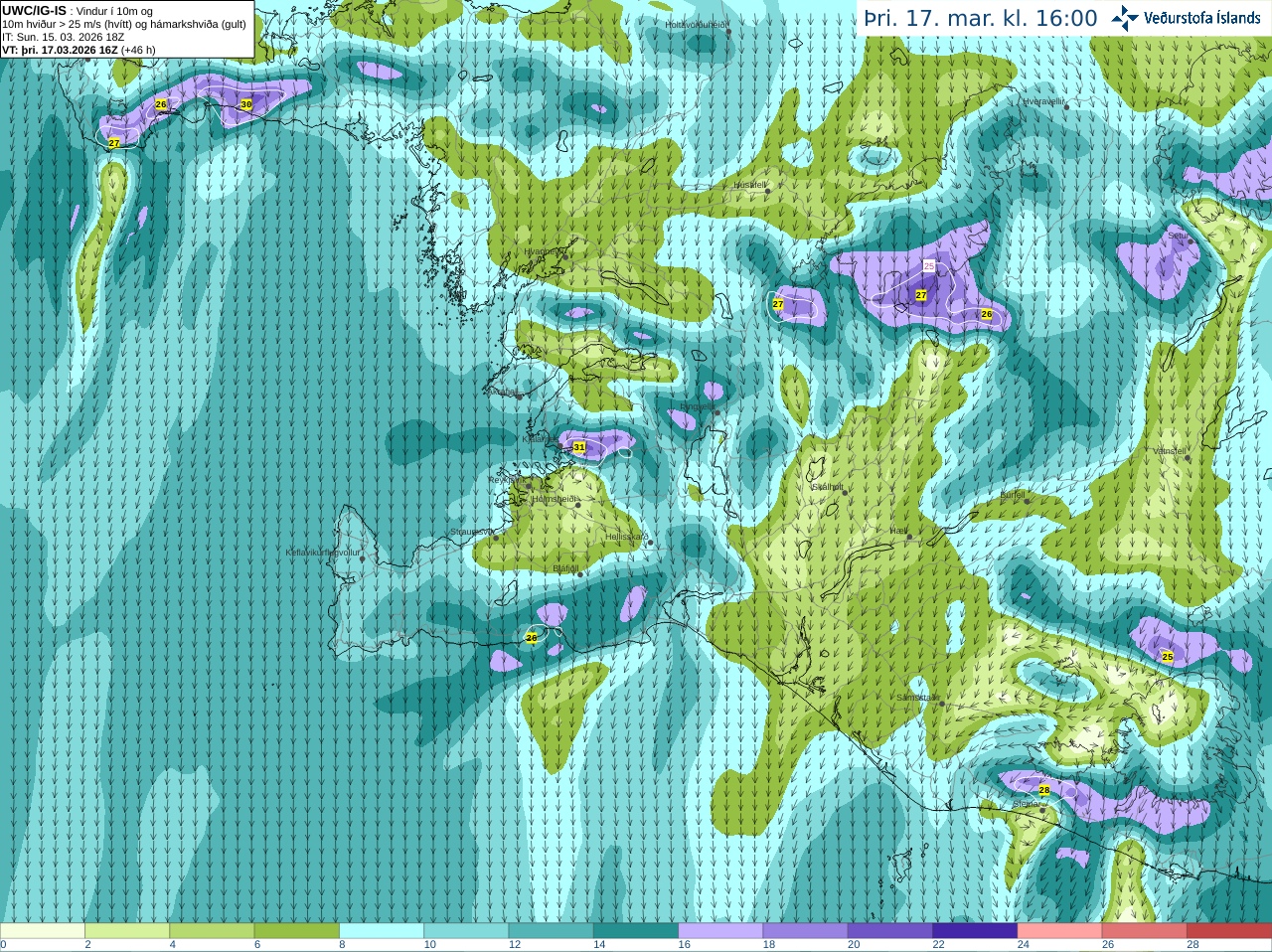1272x952 pixels.
Task: Click the yellow gust marker showing 30
Action: [246, 104]
